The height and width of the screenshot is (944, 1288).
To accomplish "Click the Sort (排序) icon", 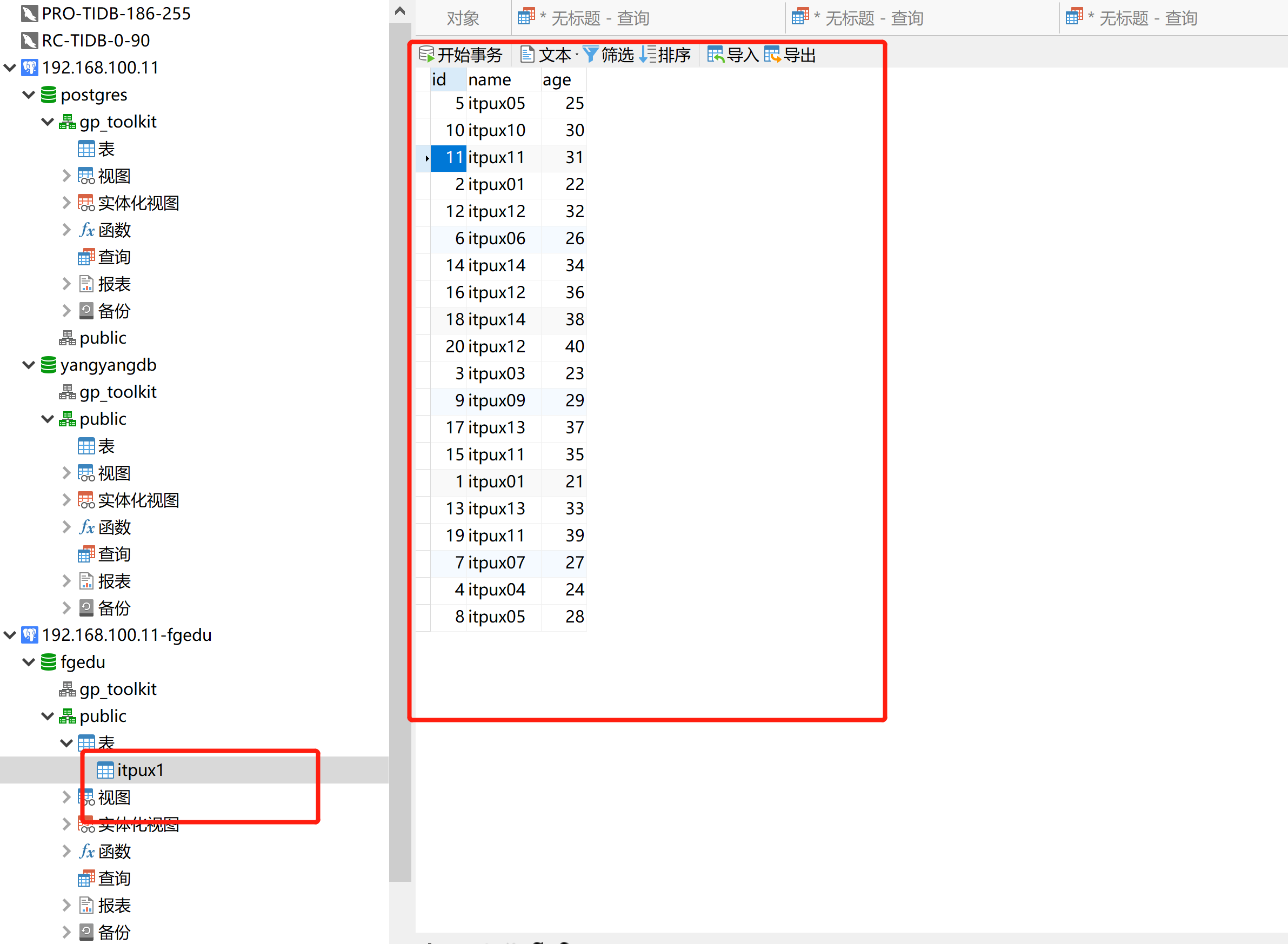I will pos(648,54).
